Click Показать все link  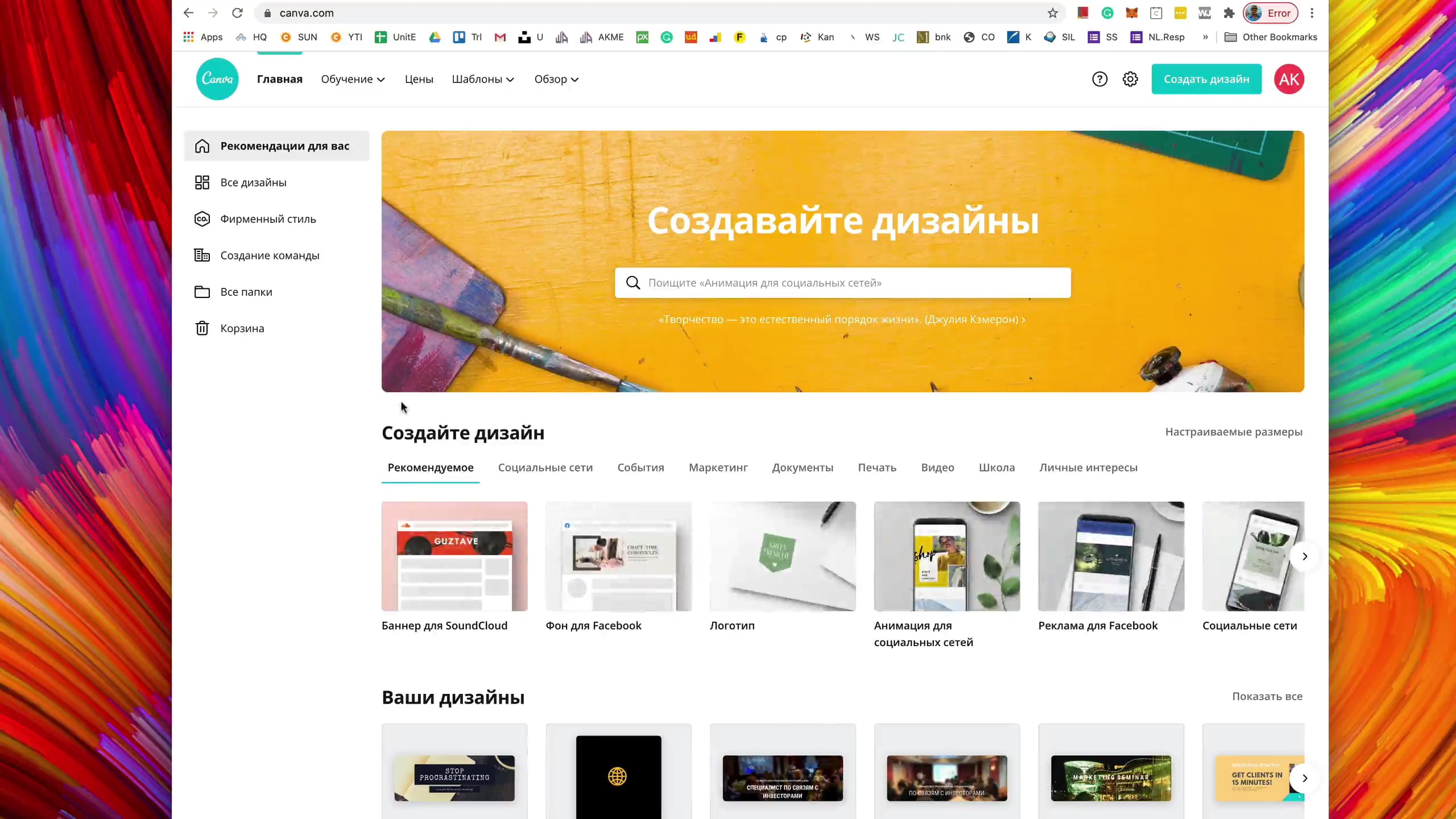pyautogui.click(x=1267, y=696)
